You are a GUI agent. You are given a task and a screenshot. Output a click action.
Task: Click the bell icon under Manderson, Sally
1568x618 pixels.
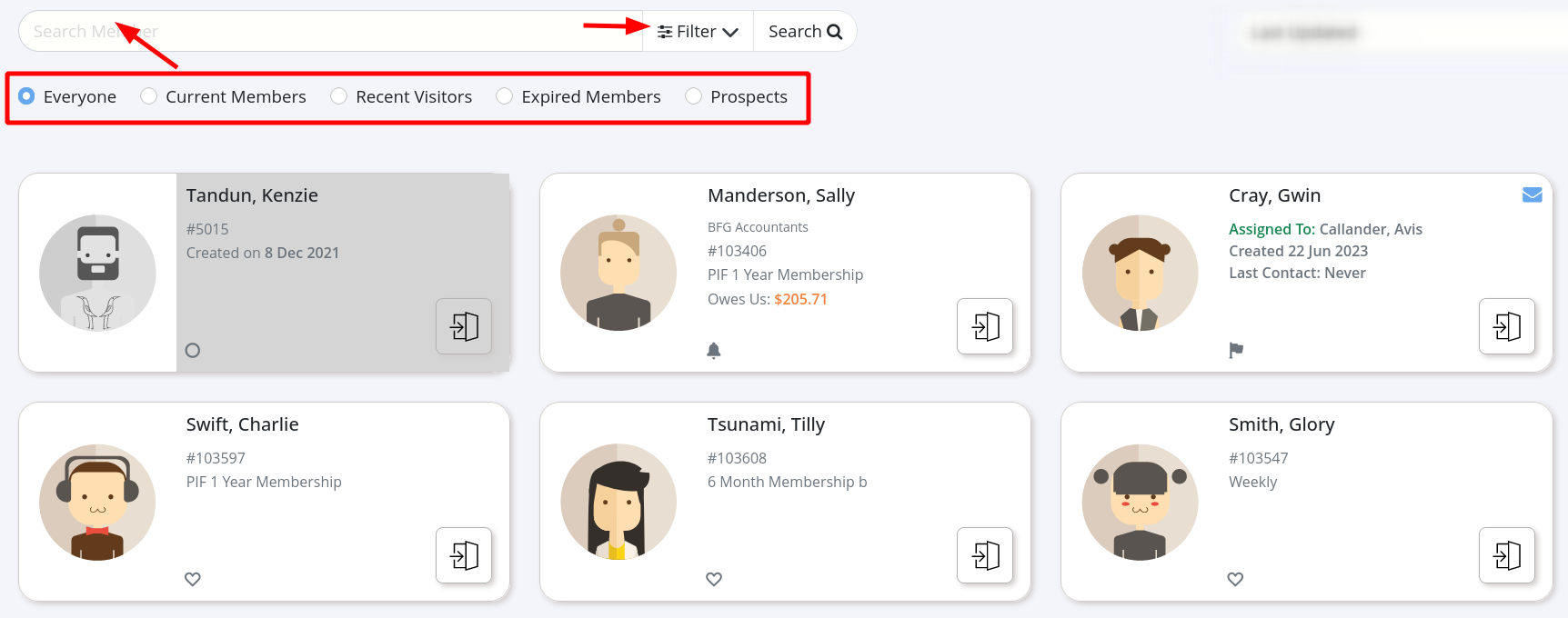(x=714, y=350)
